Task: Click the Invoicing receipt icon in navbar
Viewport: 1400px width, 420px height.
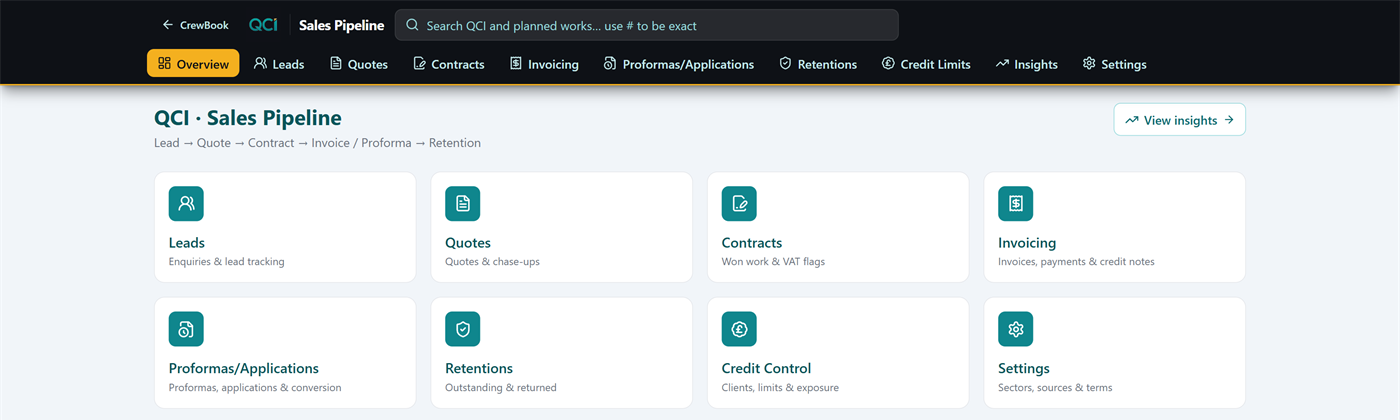Action: [x=516, y=63]
